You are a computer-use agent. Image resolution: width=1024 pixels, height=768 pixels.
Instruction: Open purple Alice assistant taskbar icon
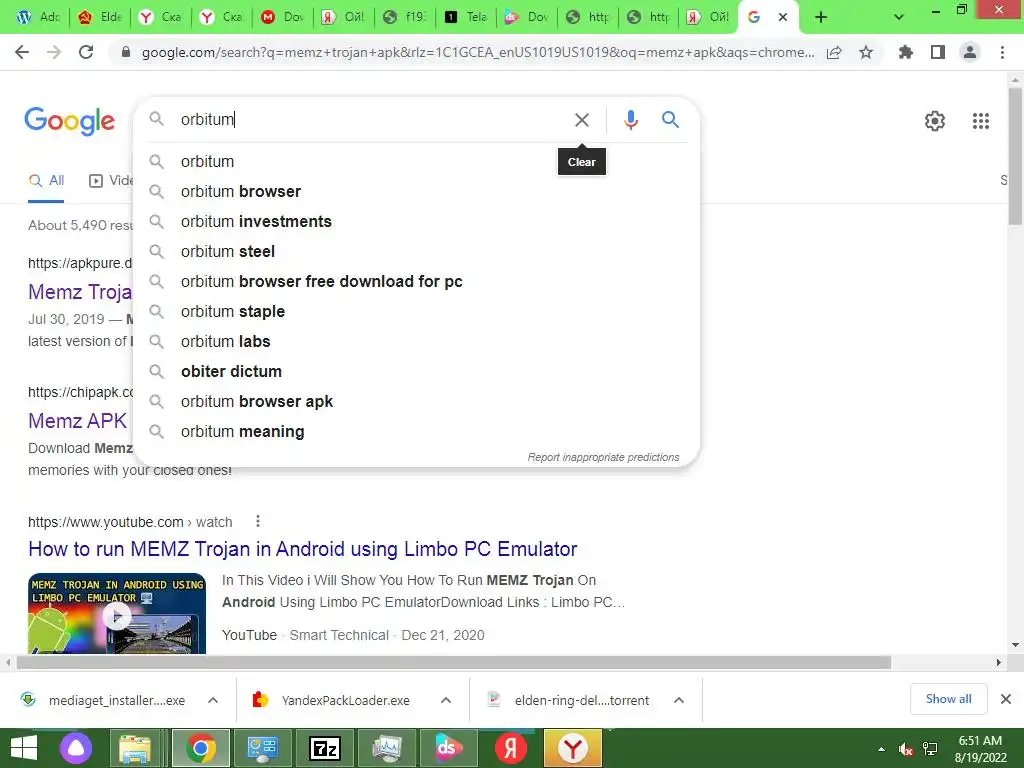(x=76, y=748)
